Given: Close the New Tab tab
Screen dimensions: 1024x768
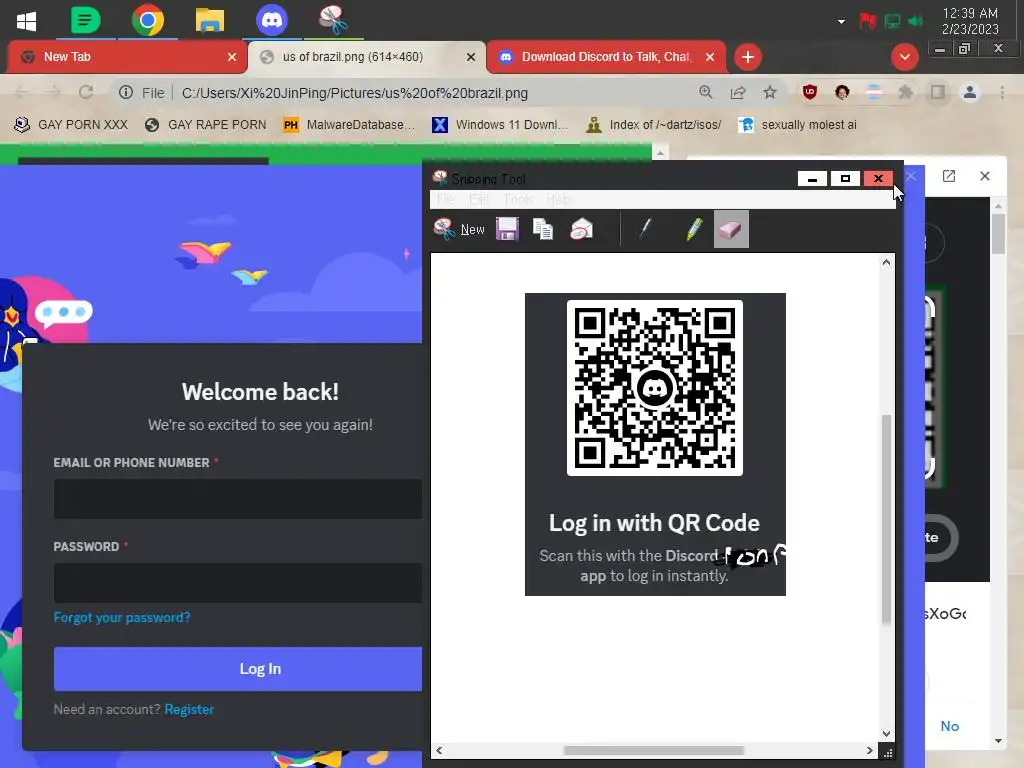Looking at the screenshot, I should coord(232,57).
